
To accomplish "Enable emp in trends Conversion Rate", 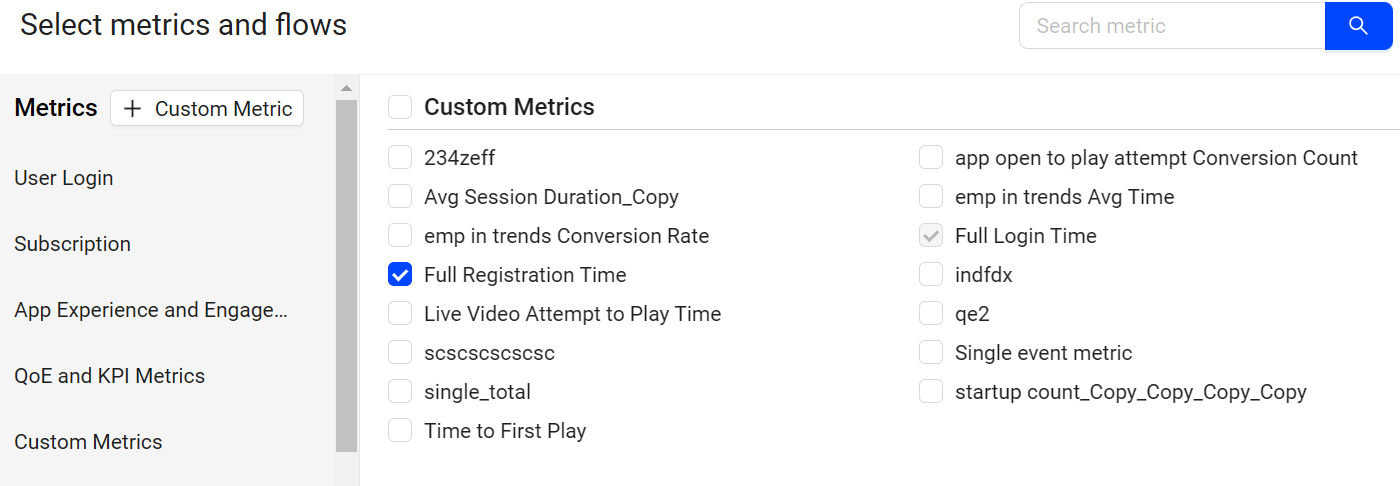I will coord(400,236).
